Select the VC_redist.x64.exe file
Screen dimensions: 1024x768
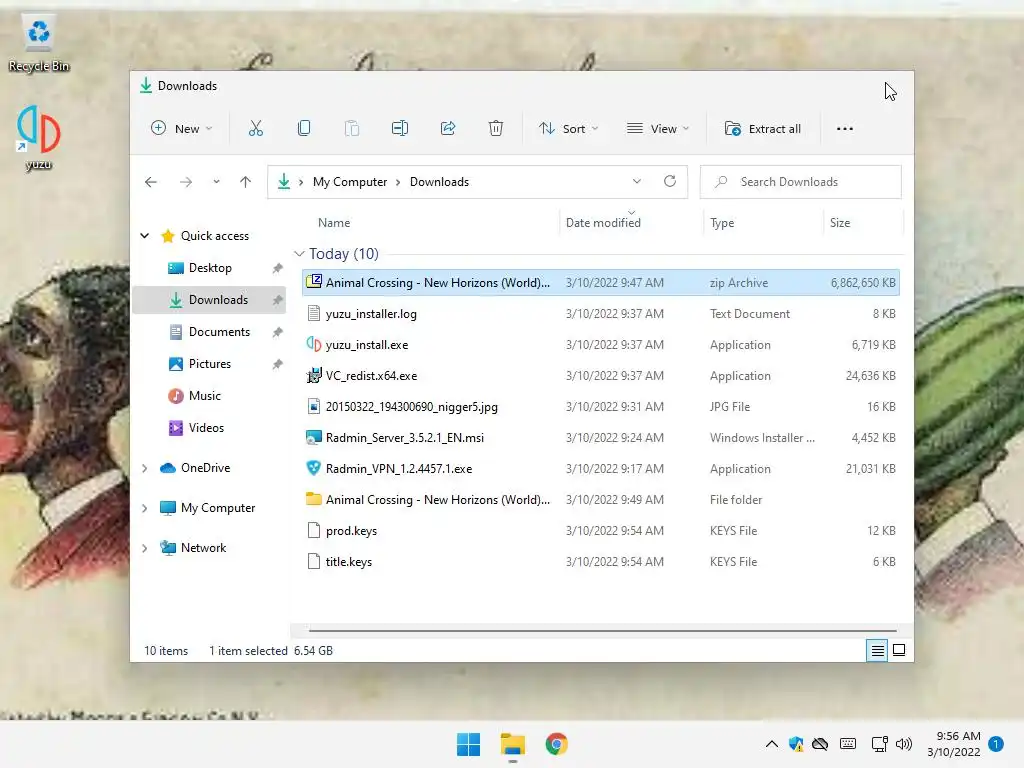601,376
